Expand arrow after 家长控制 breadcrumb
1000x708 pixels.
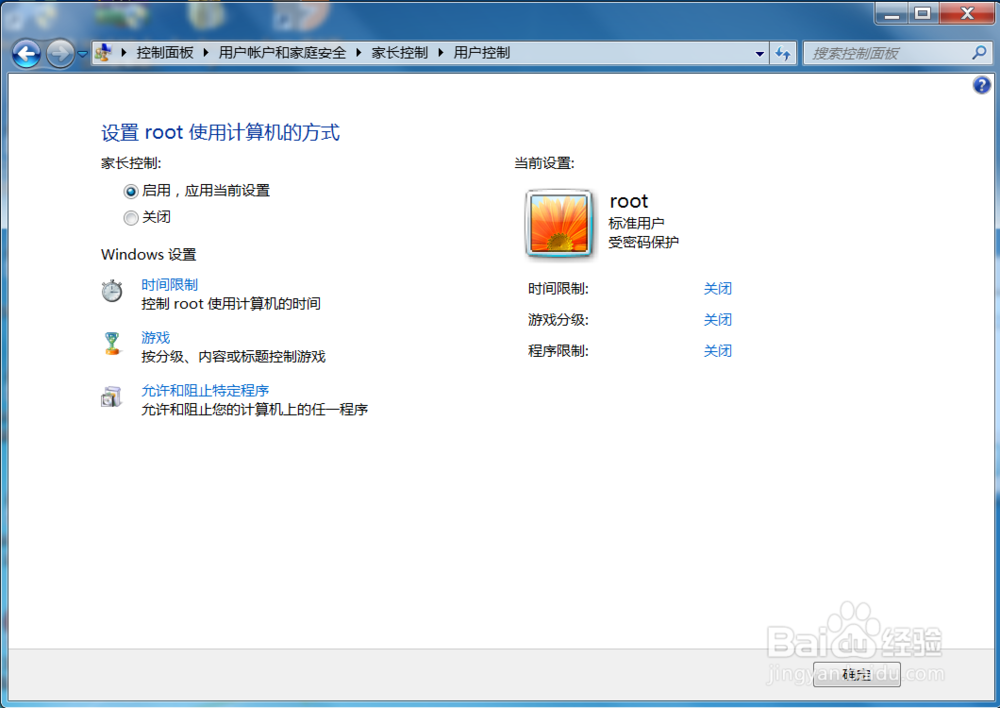point(441,53)
